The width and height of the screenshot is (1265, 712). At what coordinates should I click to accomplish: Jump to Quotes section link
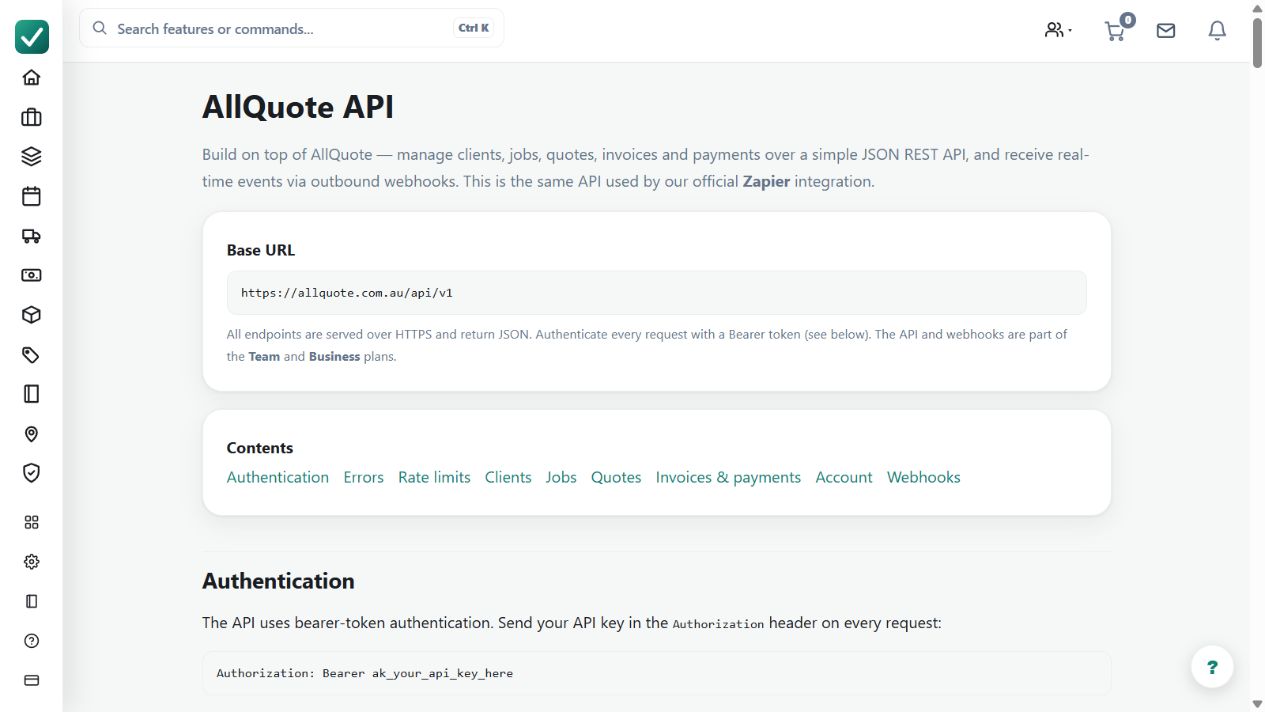coord(616,477)
